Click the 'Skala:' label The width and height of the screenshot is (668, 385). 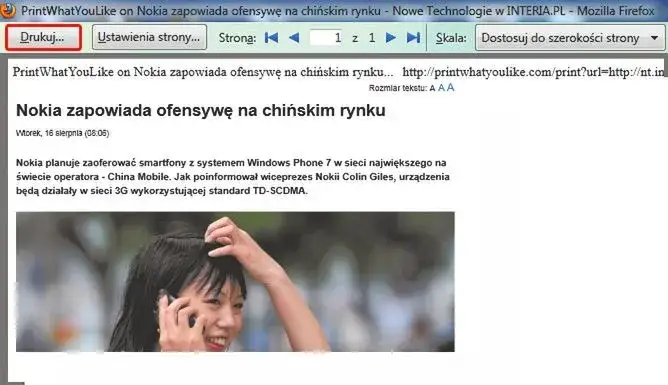pos(451,38)
